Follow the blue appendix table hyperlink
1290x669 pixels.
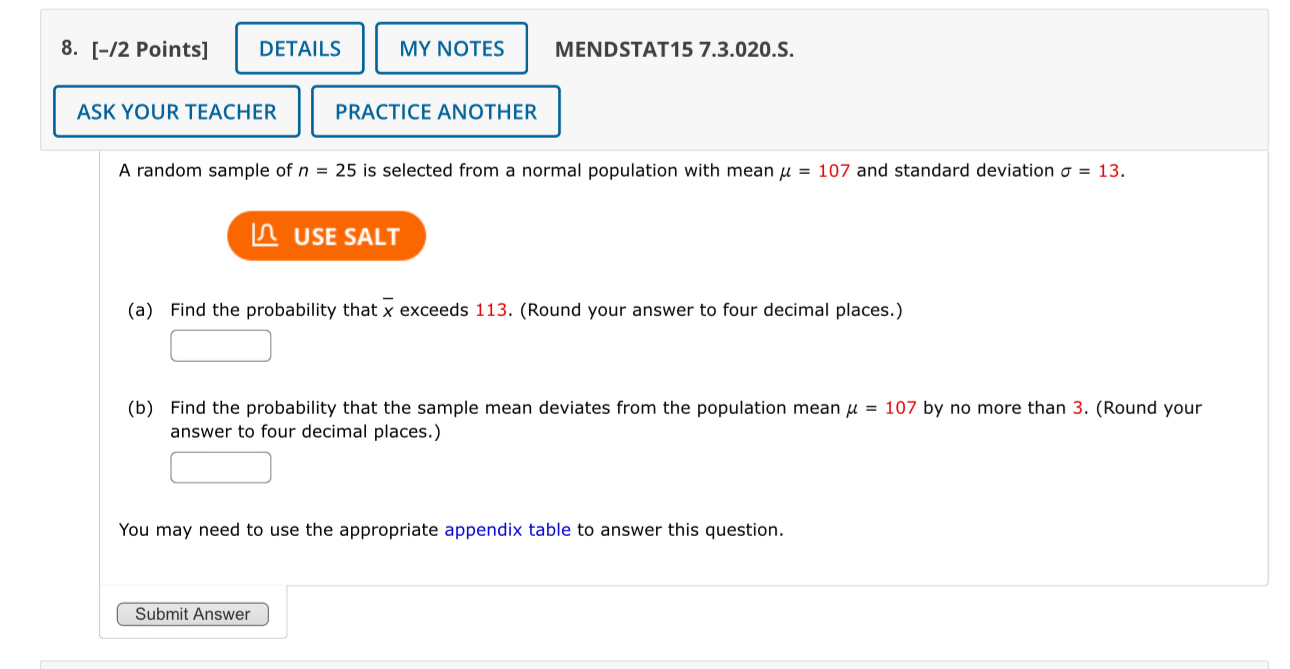point(506,529)
